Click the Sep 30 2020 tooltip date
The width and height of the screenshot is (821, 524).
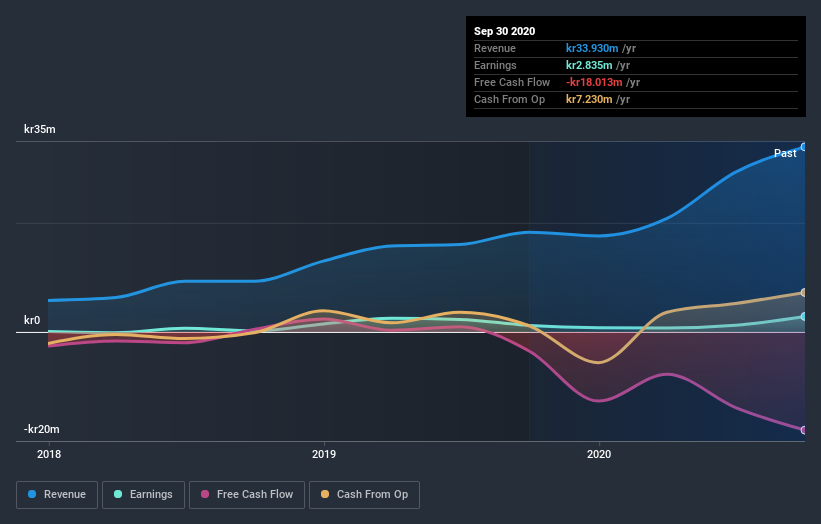[504, 31]
